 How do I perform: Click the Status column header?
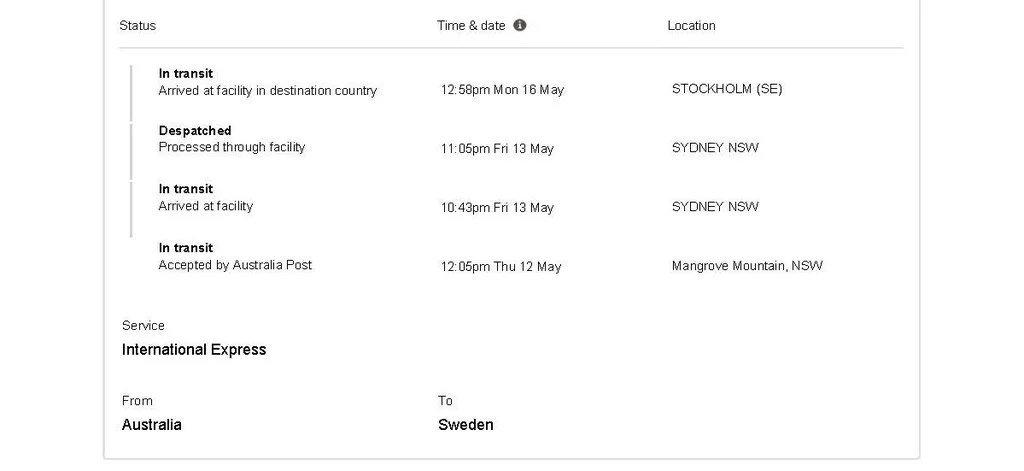coord(138,26)
